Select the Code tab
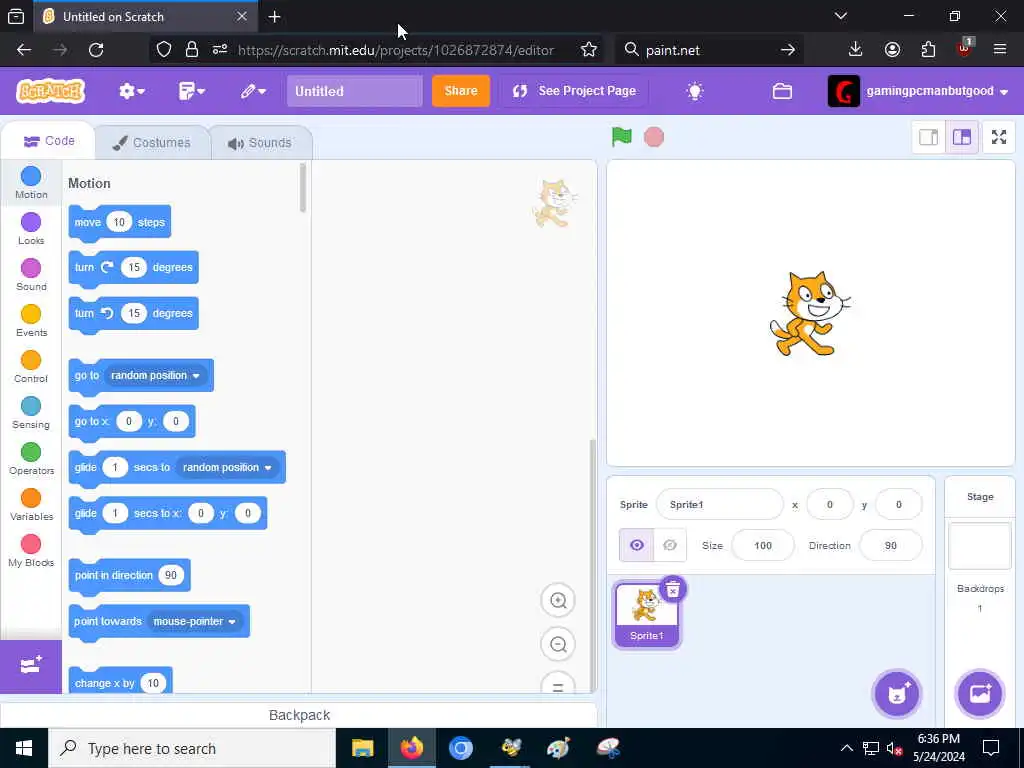1024x768 pixels. tap(48, 141)
